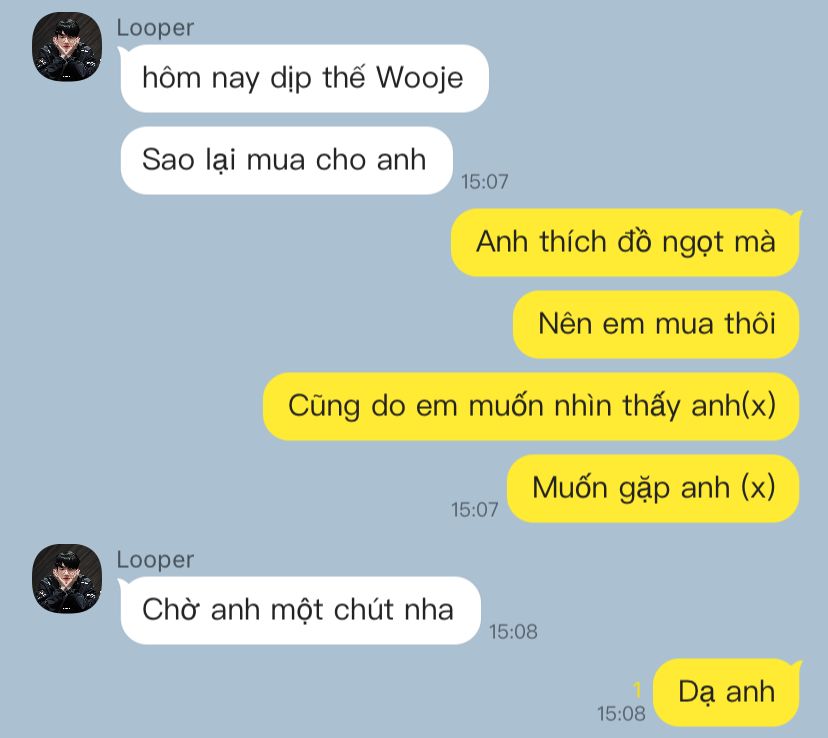Open the Looper sender name above the first message
828x738 pixels.
[155, 28]
